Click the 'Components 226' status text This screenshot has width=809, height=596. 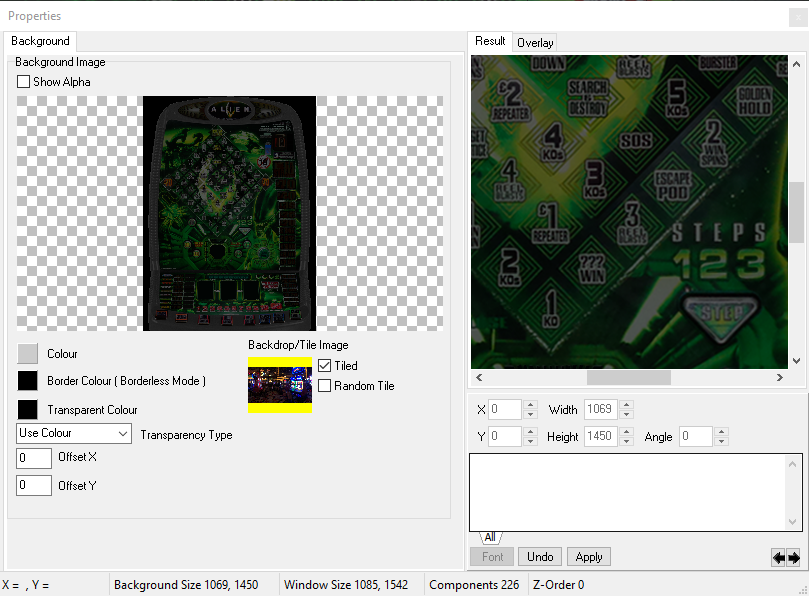(x=474, y=585)
